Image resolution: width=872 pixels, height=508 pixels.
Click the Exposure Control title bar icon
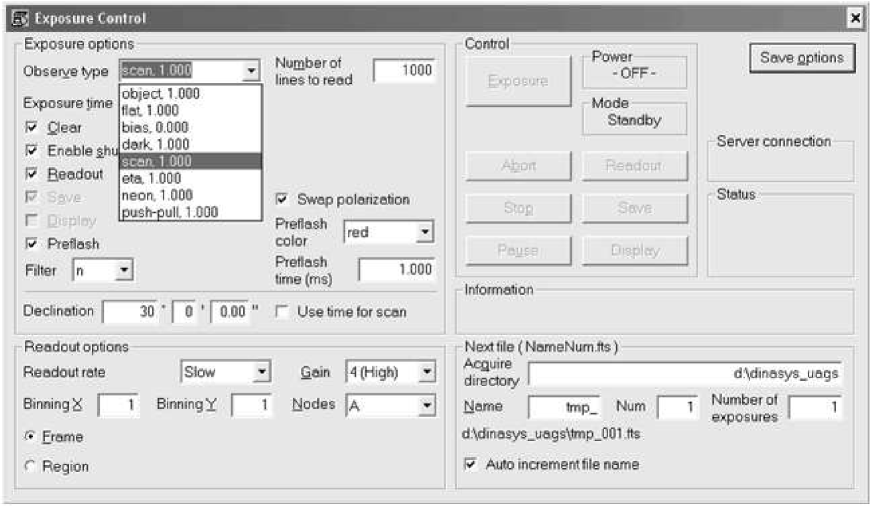click(17, 17)
